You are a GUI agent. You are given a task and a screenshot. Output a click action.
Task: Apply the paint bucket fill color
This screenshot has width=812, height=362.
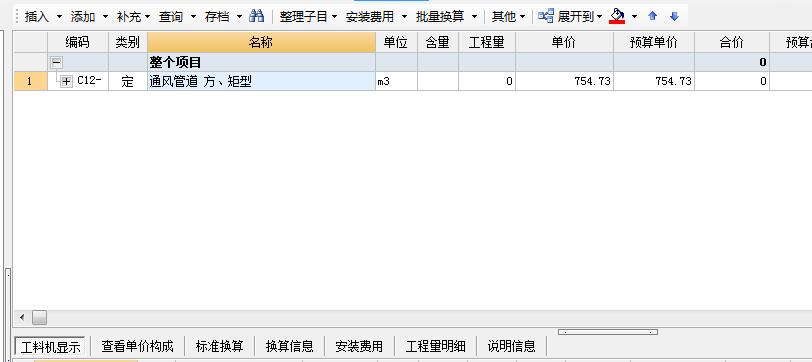click(x=617, y=16)
